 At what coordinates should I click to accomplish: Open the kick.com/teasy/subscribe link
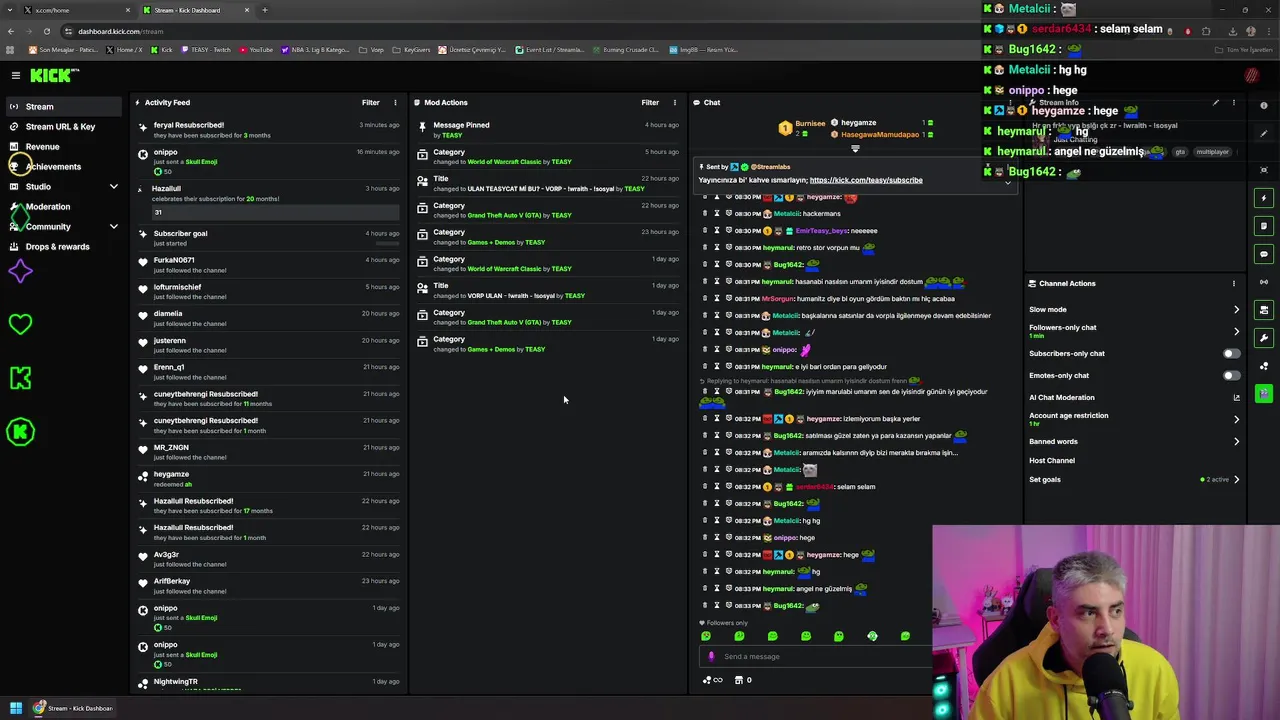866,180
